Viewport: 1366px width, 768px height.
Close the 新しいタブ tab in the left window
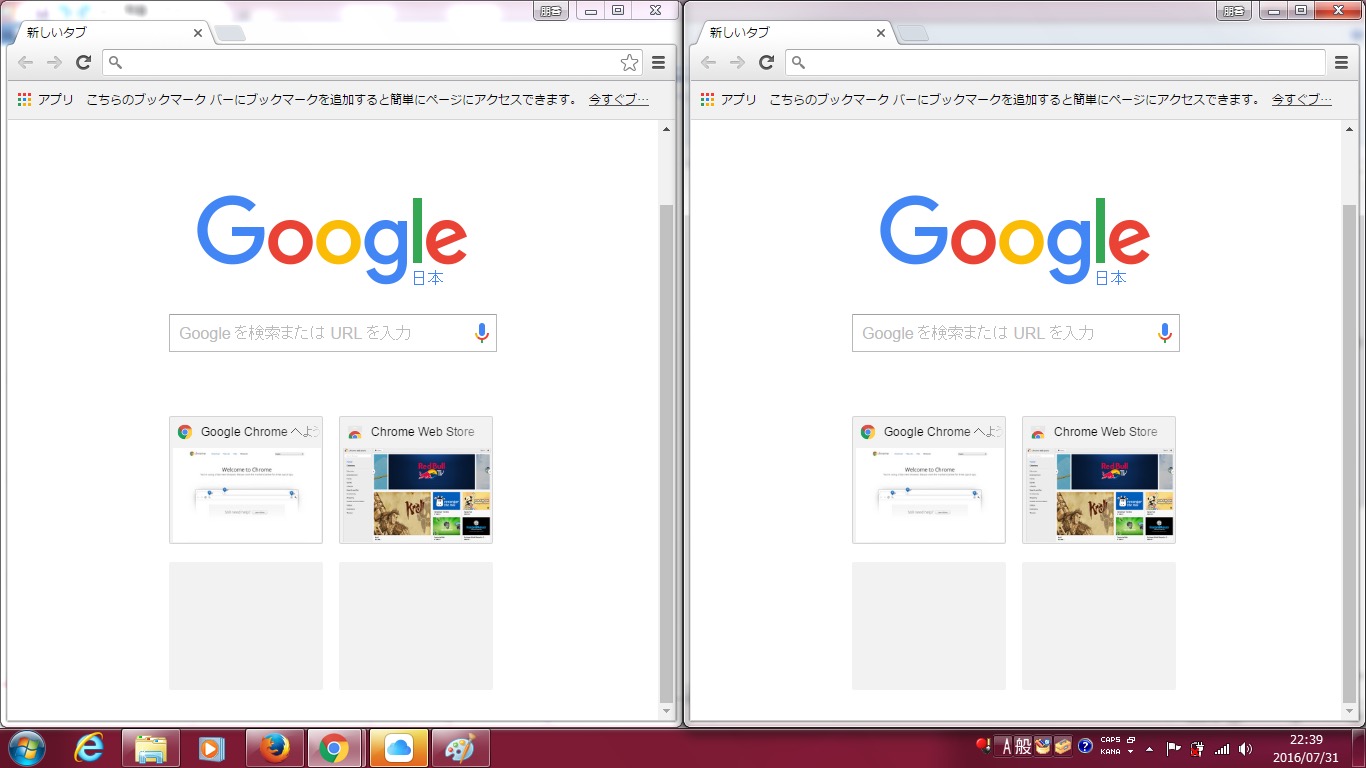point(197,33)
